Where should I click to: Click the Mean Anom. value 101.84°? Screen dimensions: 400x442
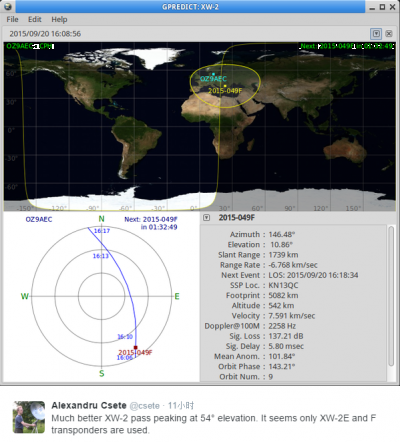coord(282,356)
